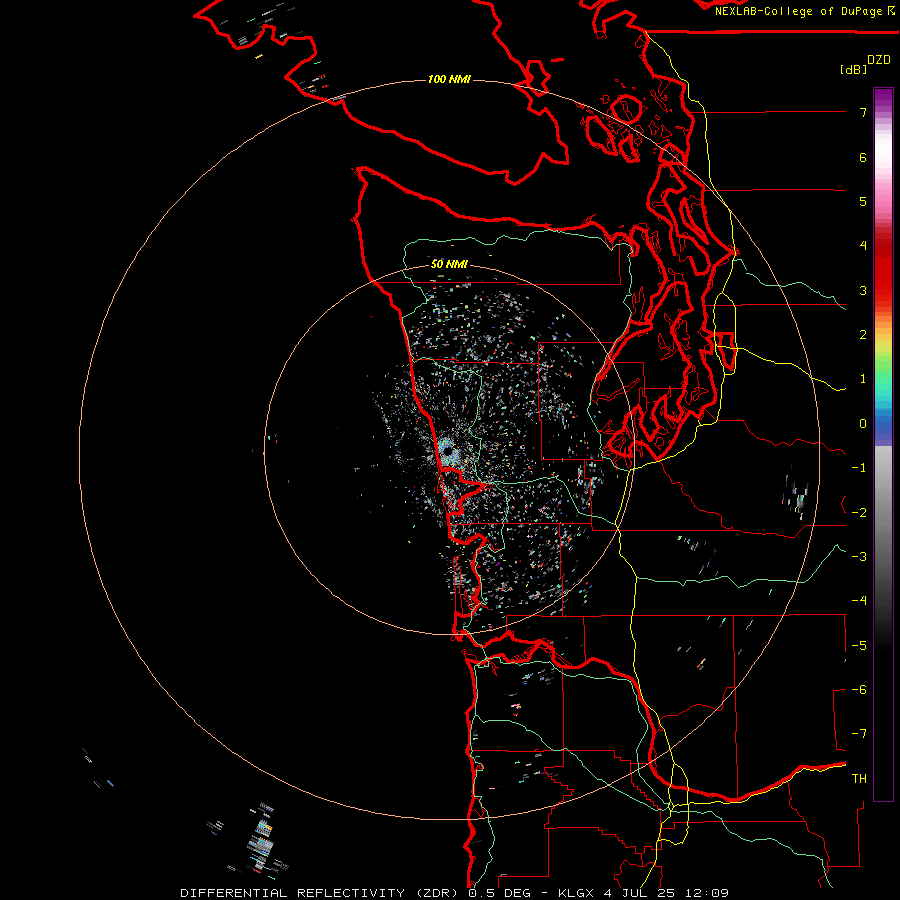Click the "100 NMI" range ring label
Screen dimensions: 900x900
point(449,79)
